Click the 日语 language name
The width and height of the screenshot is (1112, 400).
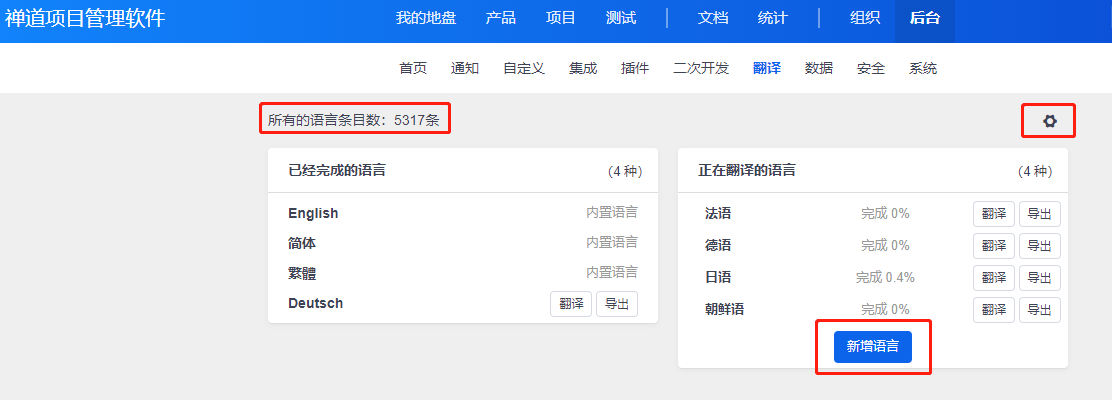(718, 277)
